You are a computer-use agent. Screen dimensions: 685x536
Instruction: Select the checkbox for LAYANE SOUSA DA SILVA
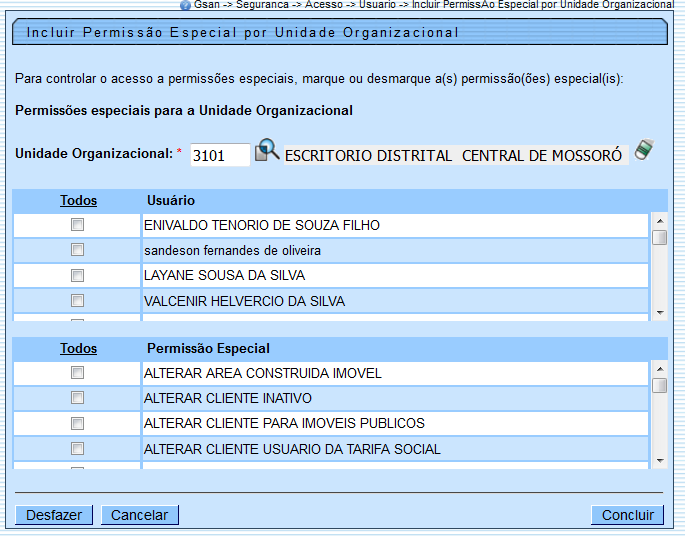(77, 275)
